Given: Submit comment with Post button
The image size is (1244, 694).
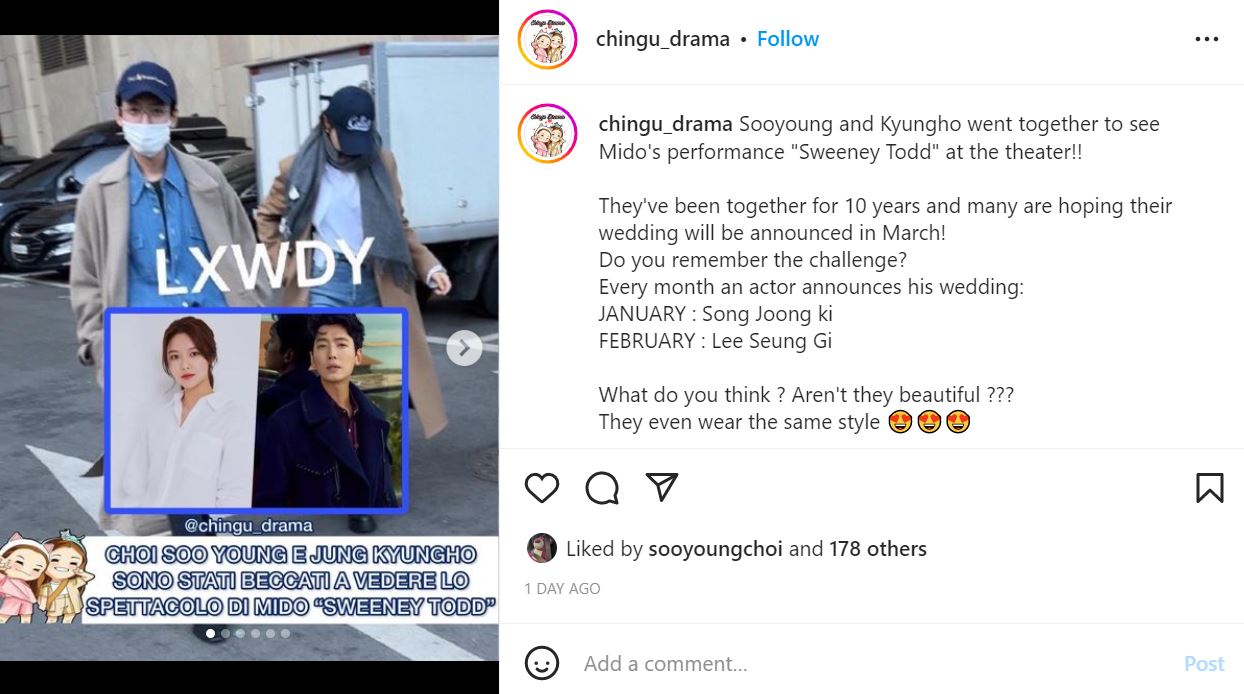Looking at the screenshot, I should (1204, 663).
